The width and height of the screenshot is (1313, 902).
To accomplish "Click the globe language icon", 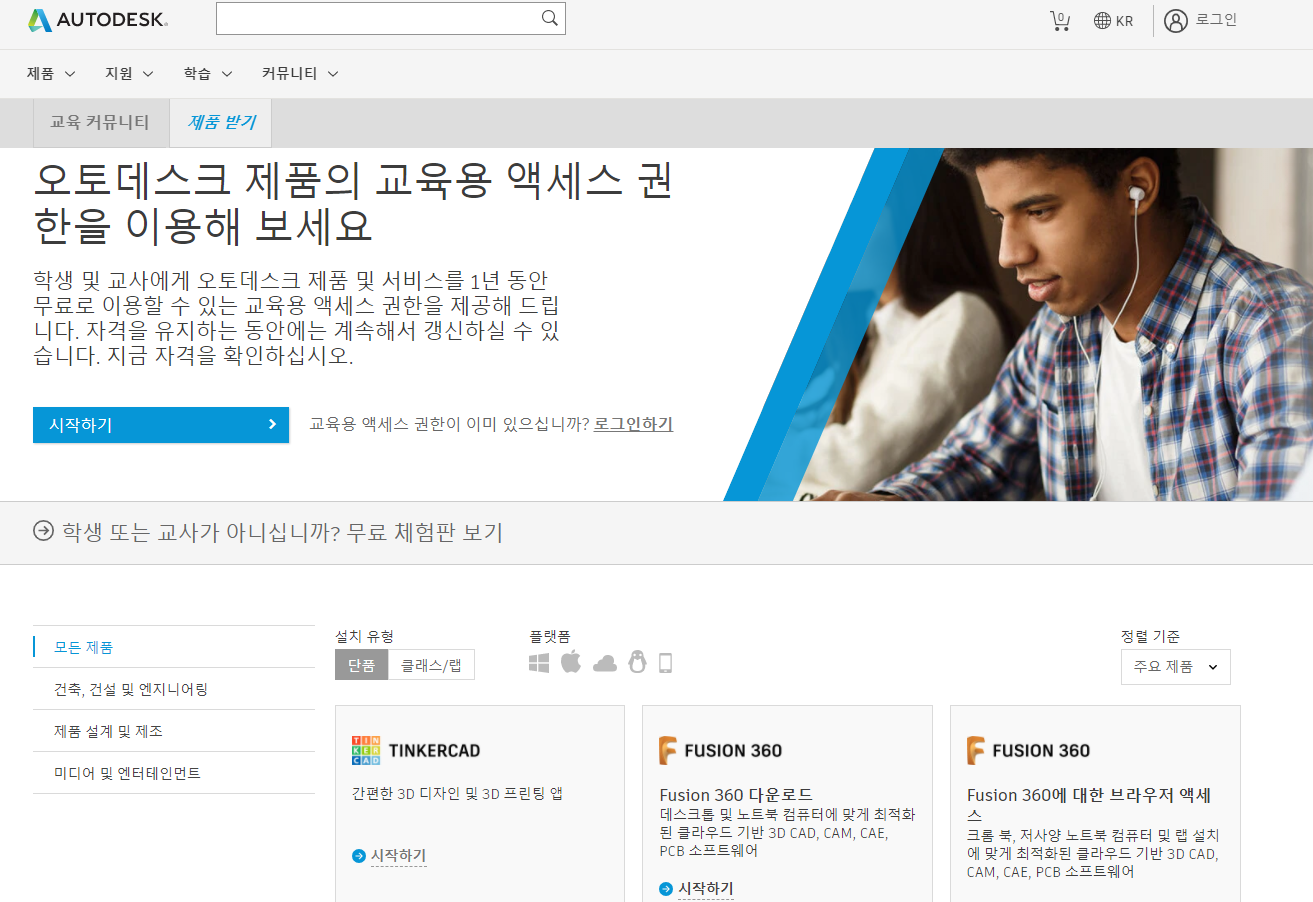I will tap(1102, 21).
